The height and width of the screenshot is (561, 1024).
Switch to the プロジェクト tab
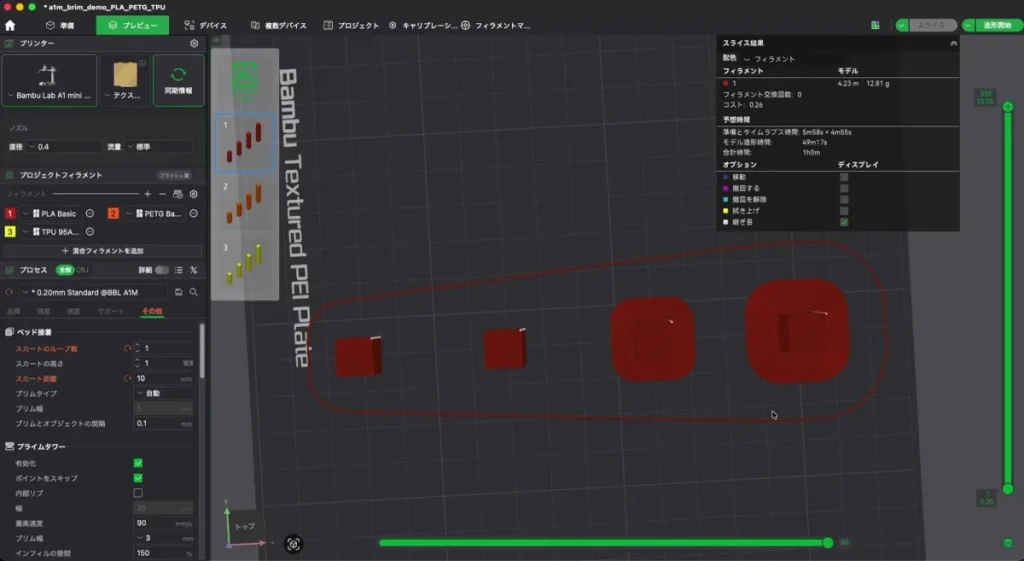tap(351, 25)
